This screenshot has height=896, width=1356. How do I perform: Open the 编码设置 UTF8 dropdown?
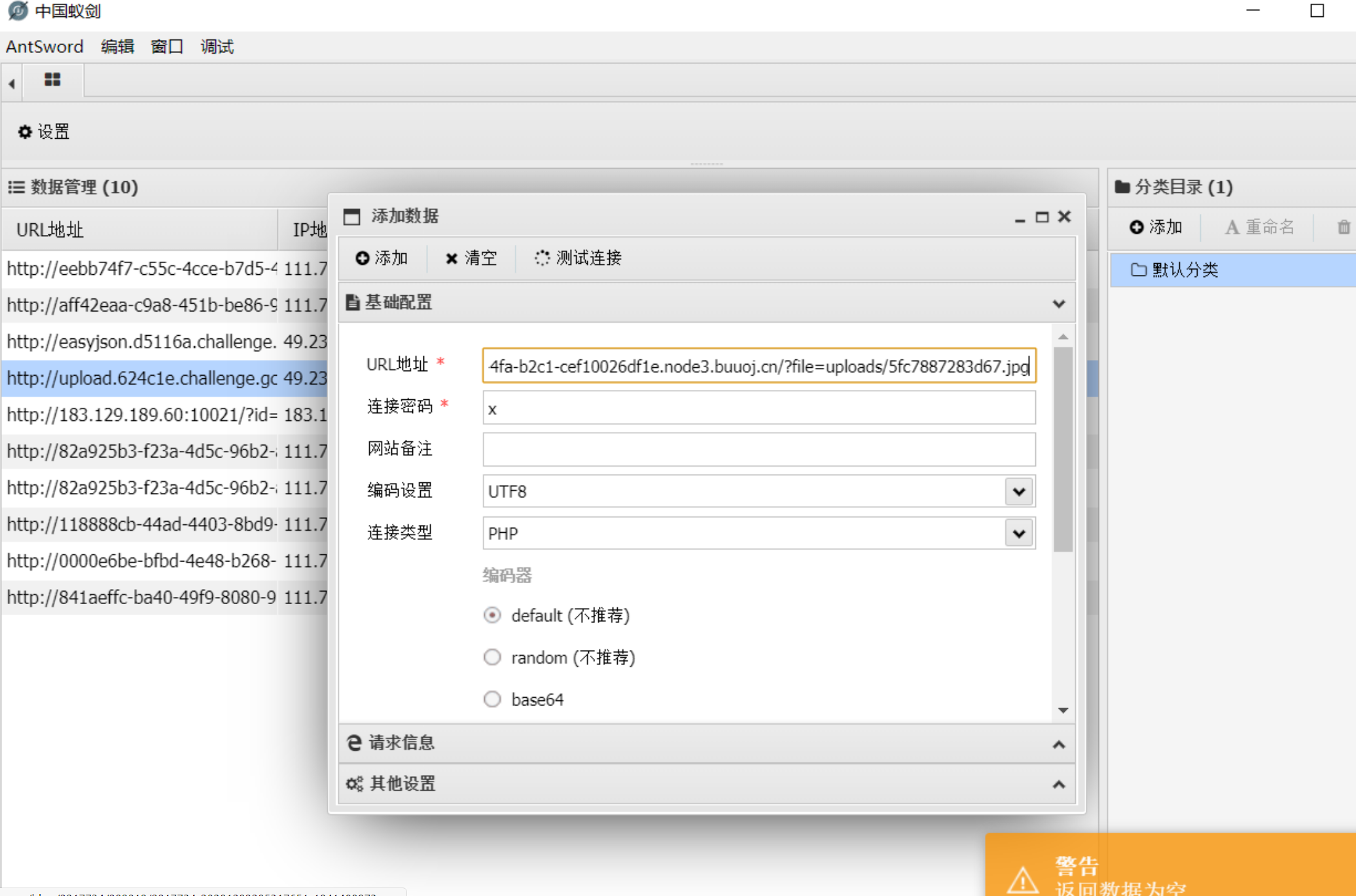pyautogui.click(x=1018, y=492)
